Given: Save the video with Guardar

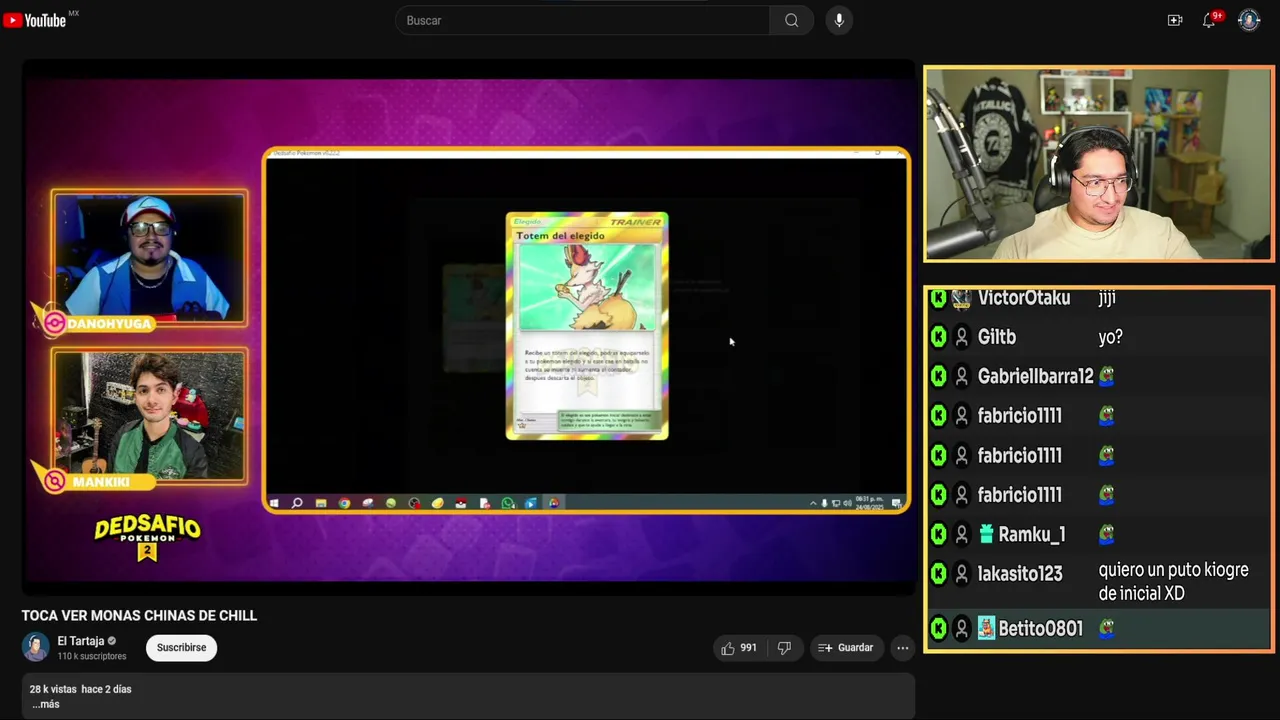Looking at the screenshot, I should (846, 648).
